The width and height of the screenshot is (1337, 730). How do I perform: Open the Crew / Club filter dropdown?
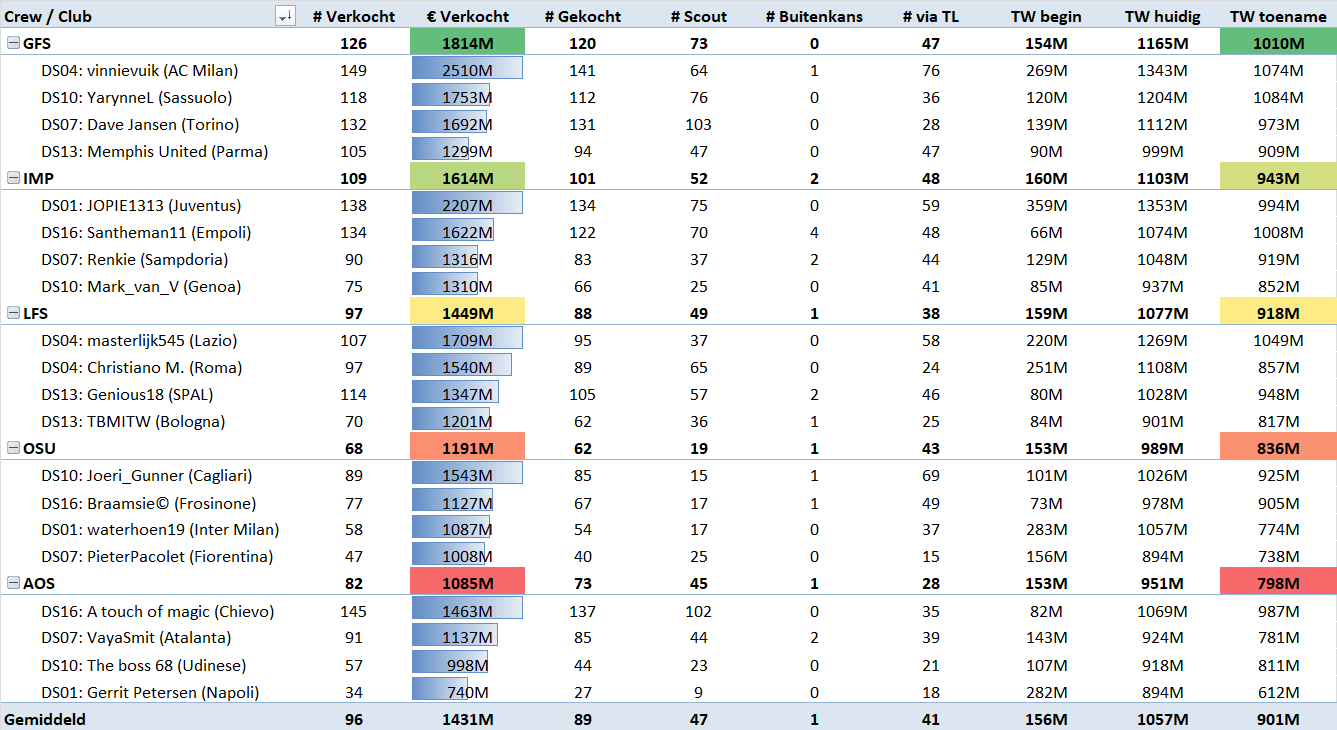[285, 15]
